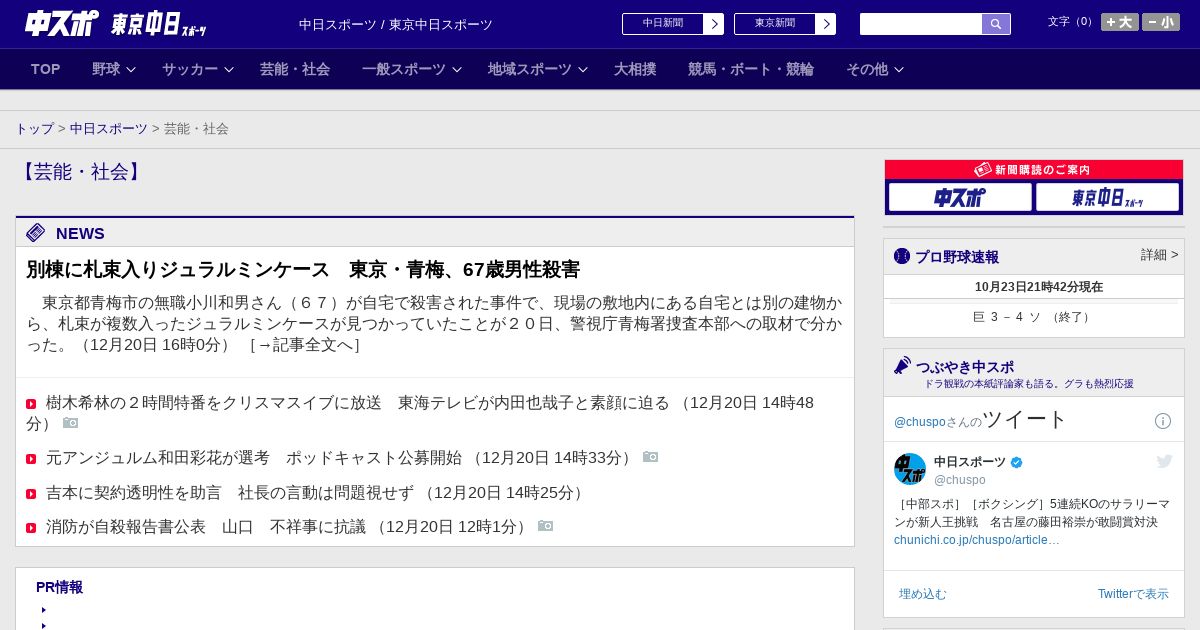This screenshot has width=1200, height=630.
Task: Click 東京中日スポーツ subscription banner button
Action: point(1107,197)
